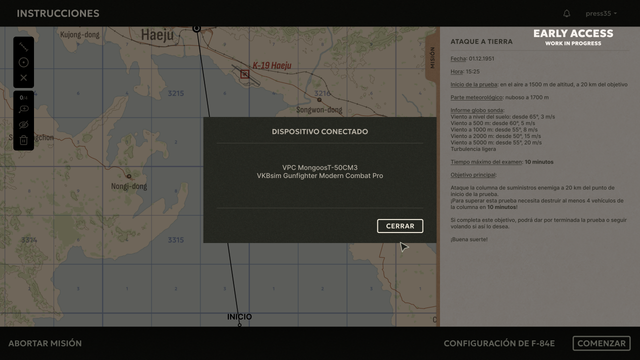This screenshot has width=640, height=360.
Task: Click the Kujong-dong map label
Action: [x=80, y=35]
